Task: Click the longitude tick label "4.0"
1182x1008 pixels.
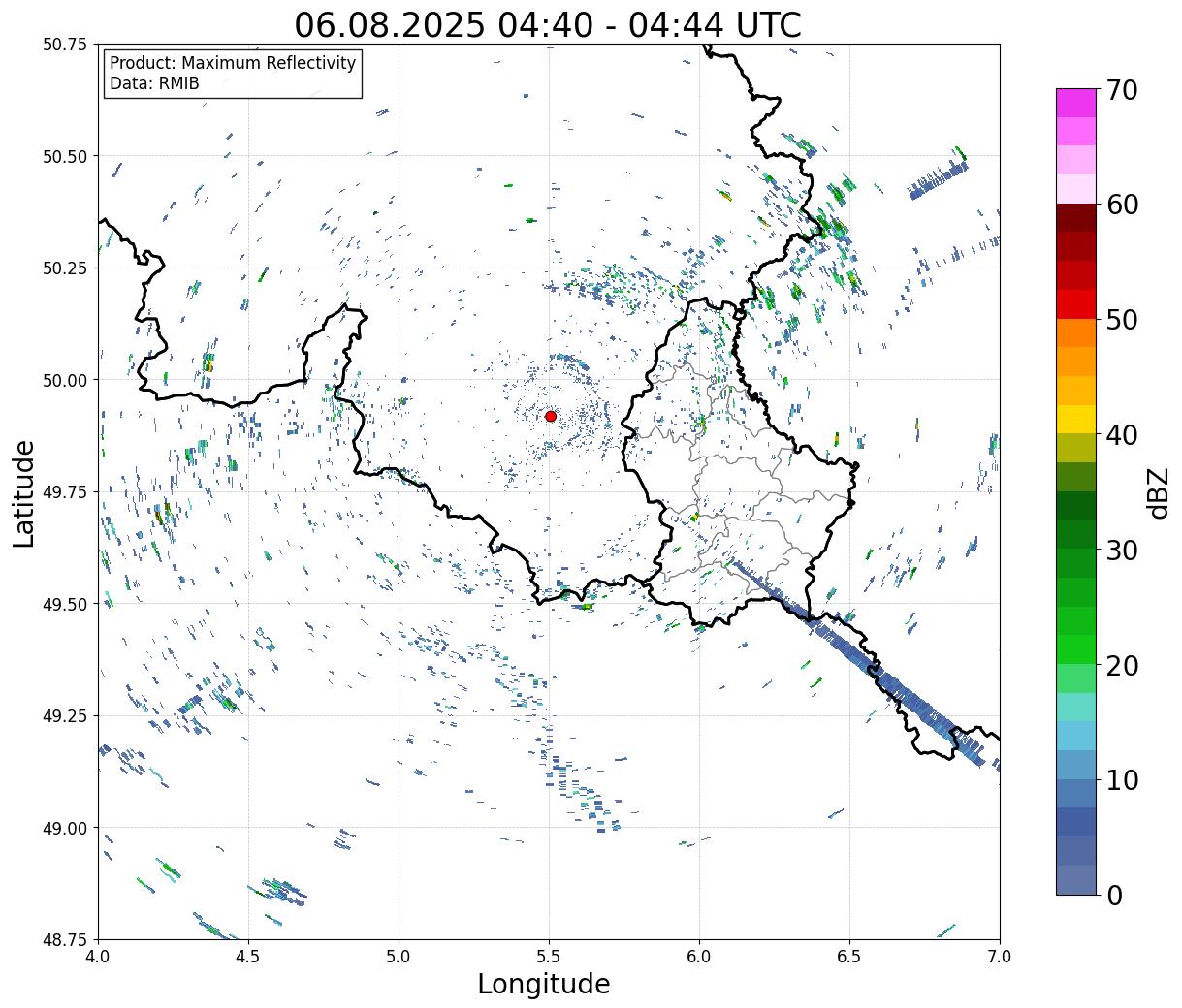Action: 98,957
